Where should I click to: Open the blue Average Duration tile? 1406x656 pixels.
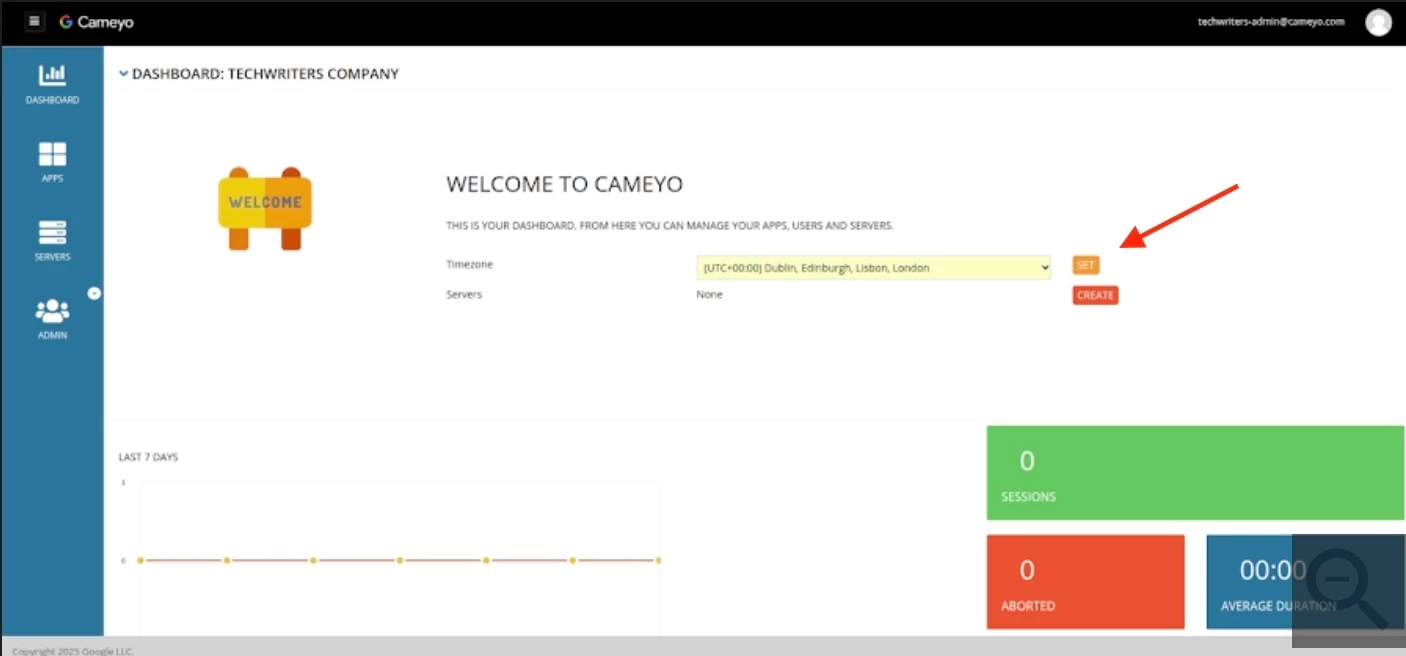point(1305,582)
